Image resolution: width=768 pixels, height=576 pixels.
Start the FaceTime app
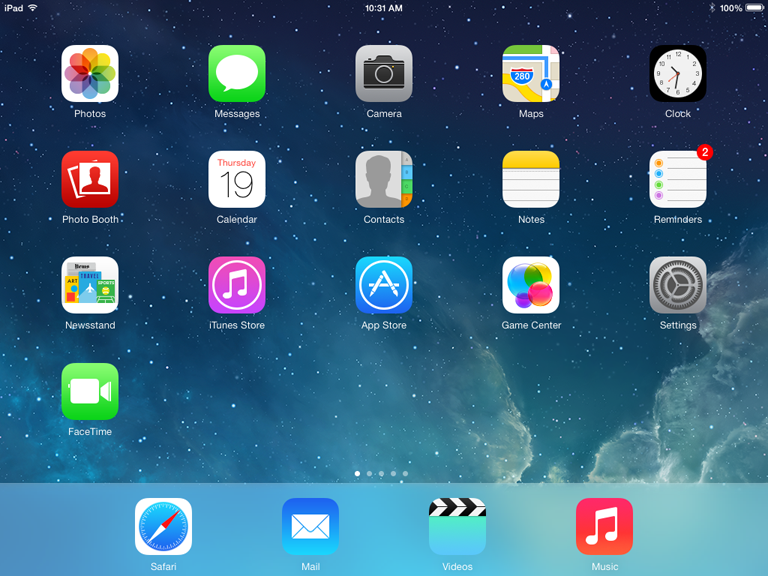point(90,391)
